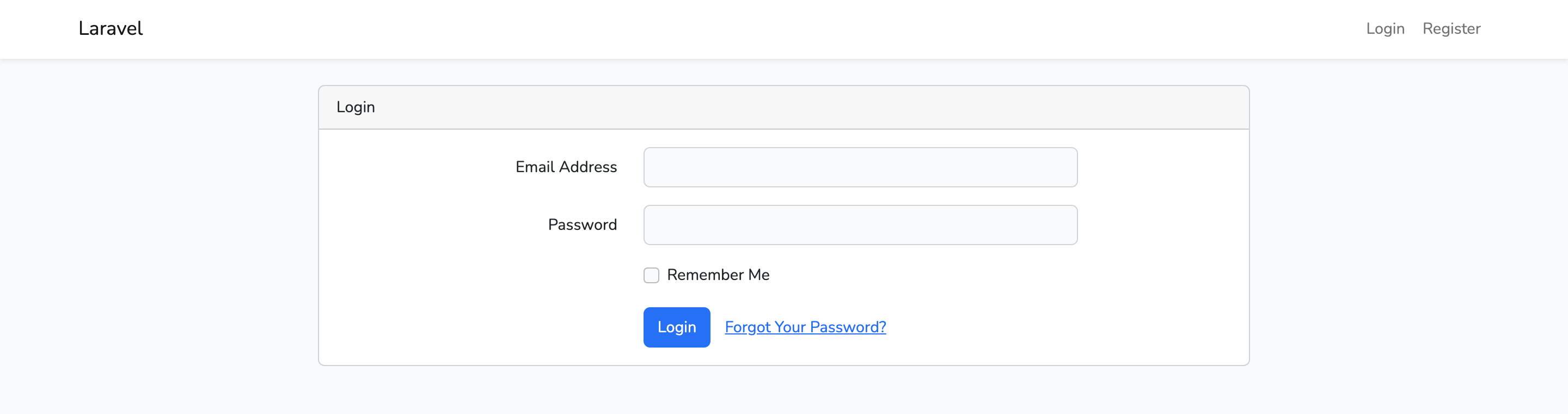Enable the Remember Me option box
The height and width of the screenshot is (414, 1568).
click(x=651, y=275)
